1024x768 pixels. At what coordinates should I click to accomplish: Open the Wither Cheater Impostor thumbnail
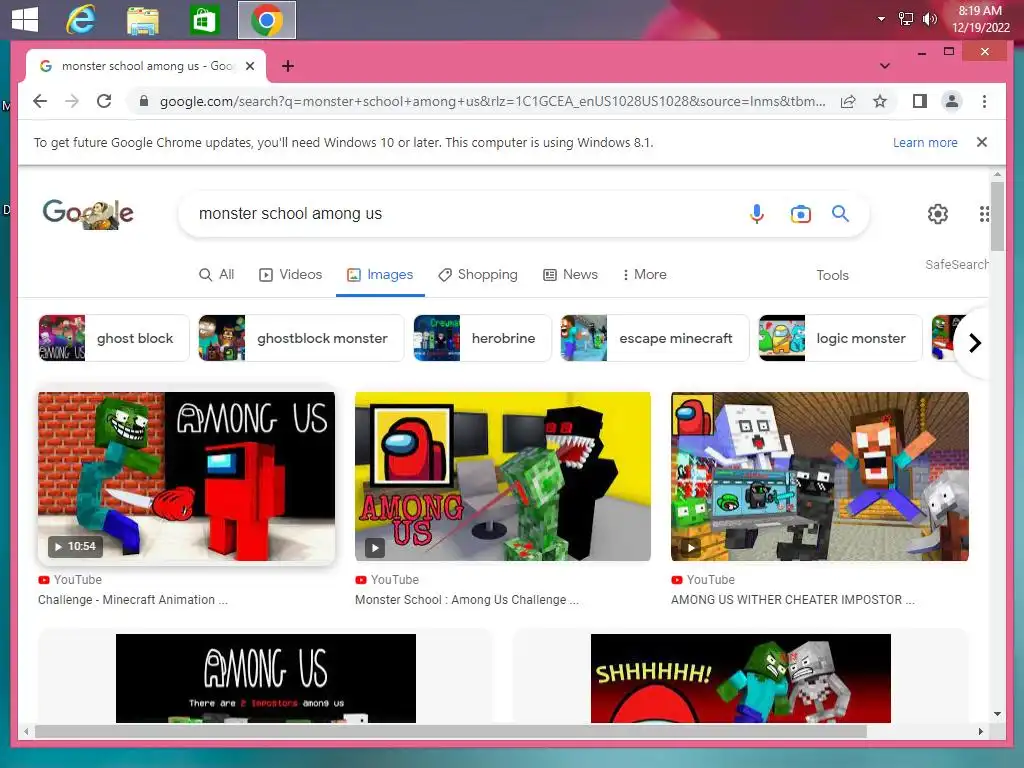click(820, 476)
